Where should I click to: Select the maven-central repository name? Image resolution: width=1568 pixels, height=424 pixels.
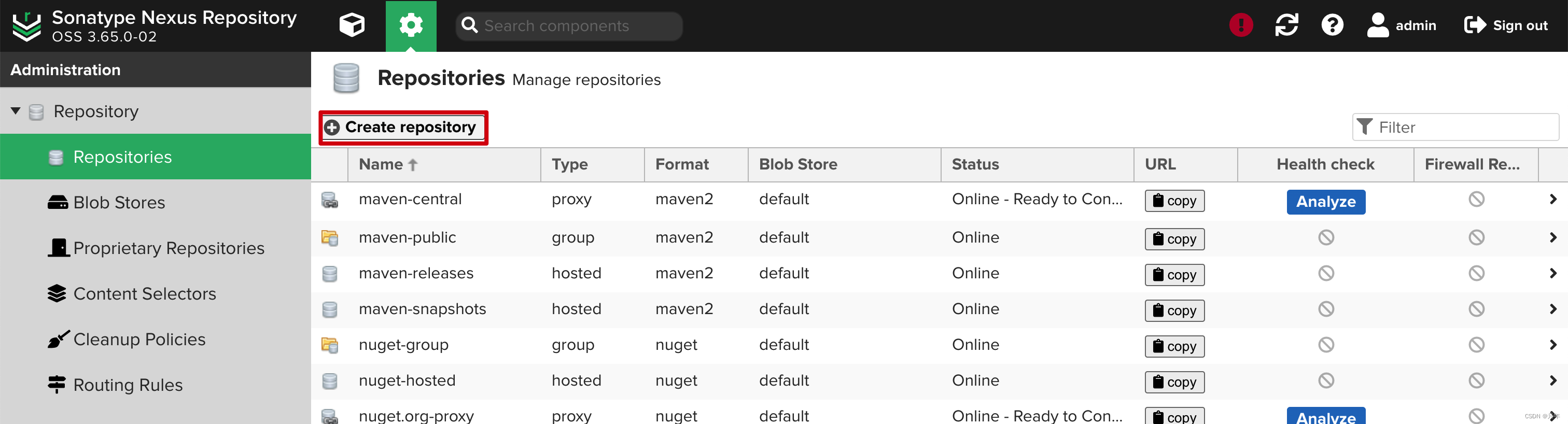coord(410,199)
